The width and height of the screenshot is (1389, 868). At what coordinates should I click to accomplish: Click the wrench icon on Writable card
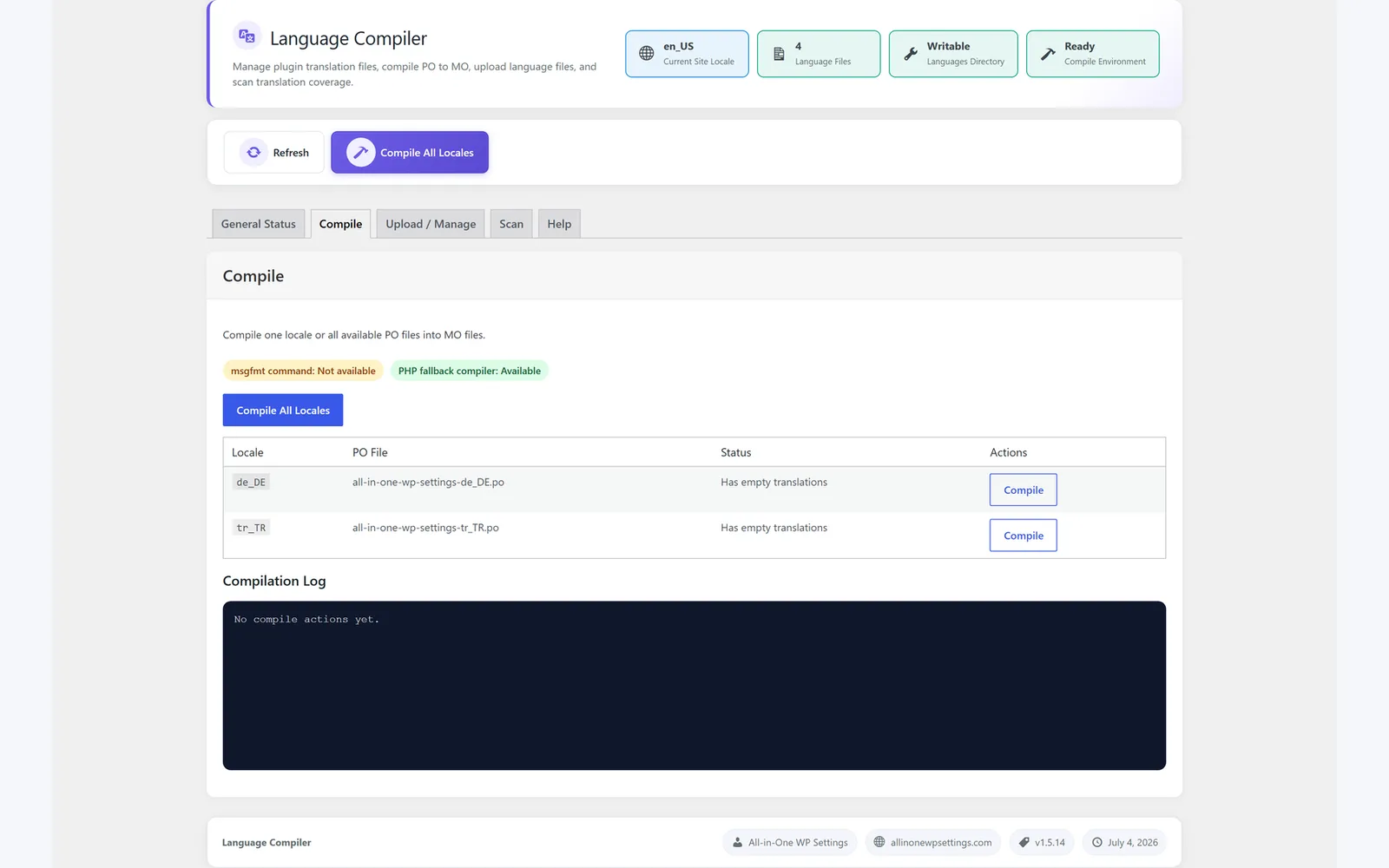point(911,54)
